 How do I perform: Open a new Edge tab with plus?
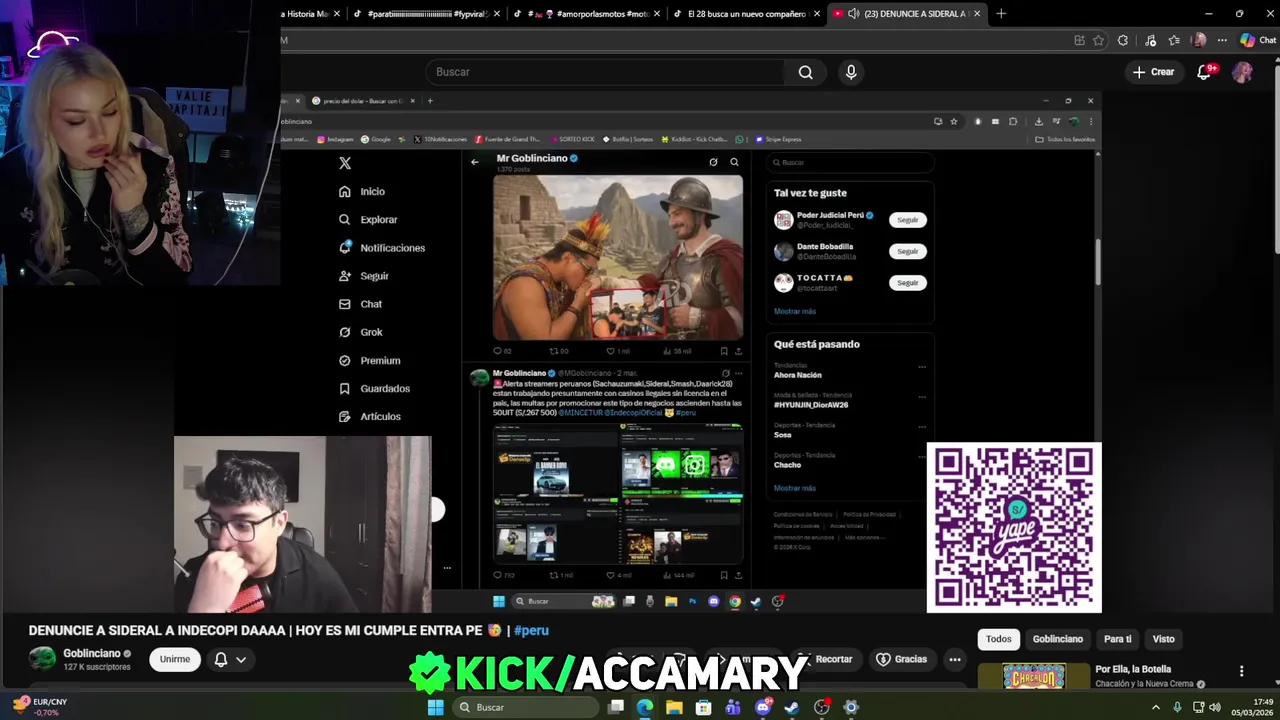(1001, 14)
